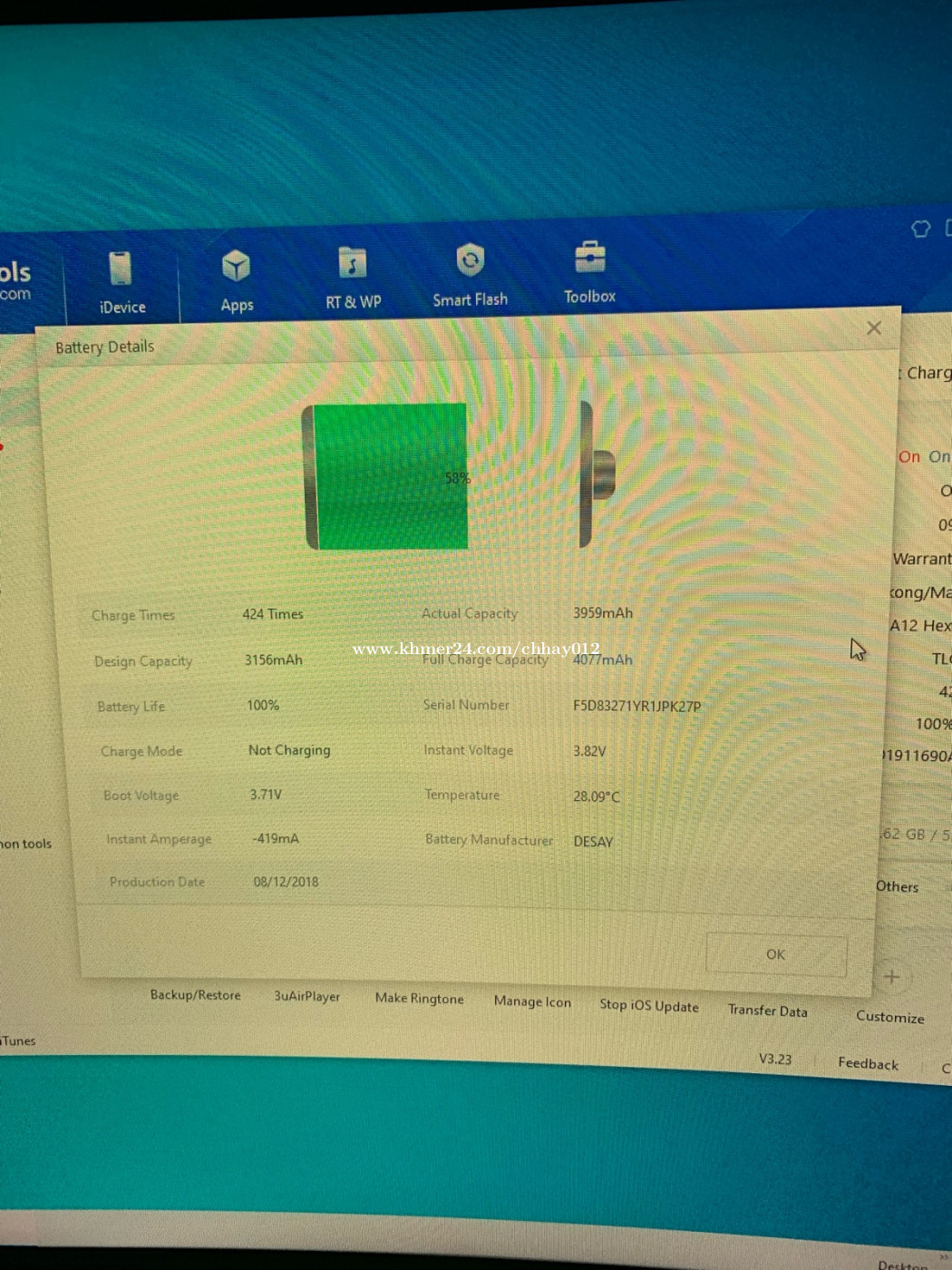The image size is (952, 1270).
Task: Launch 3uAirPlayer
Action: [x=307, y=996]
